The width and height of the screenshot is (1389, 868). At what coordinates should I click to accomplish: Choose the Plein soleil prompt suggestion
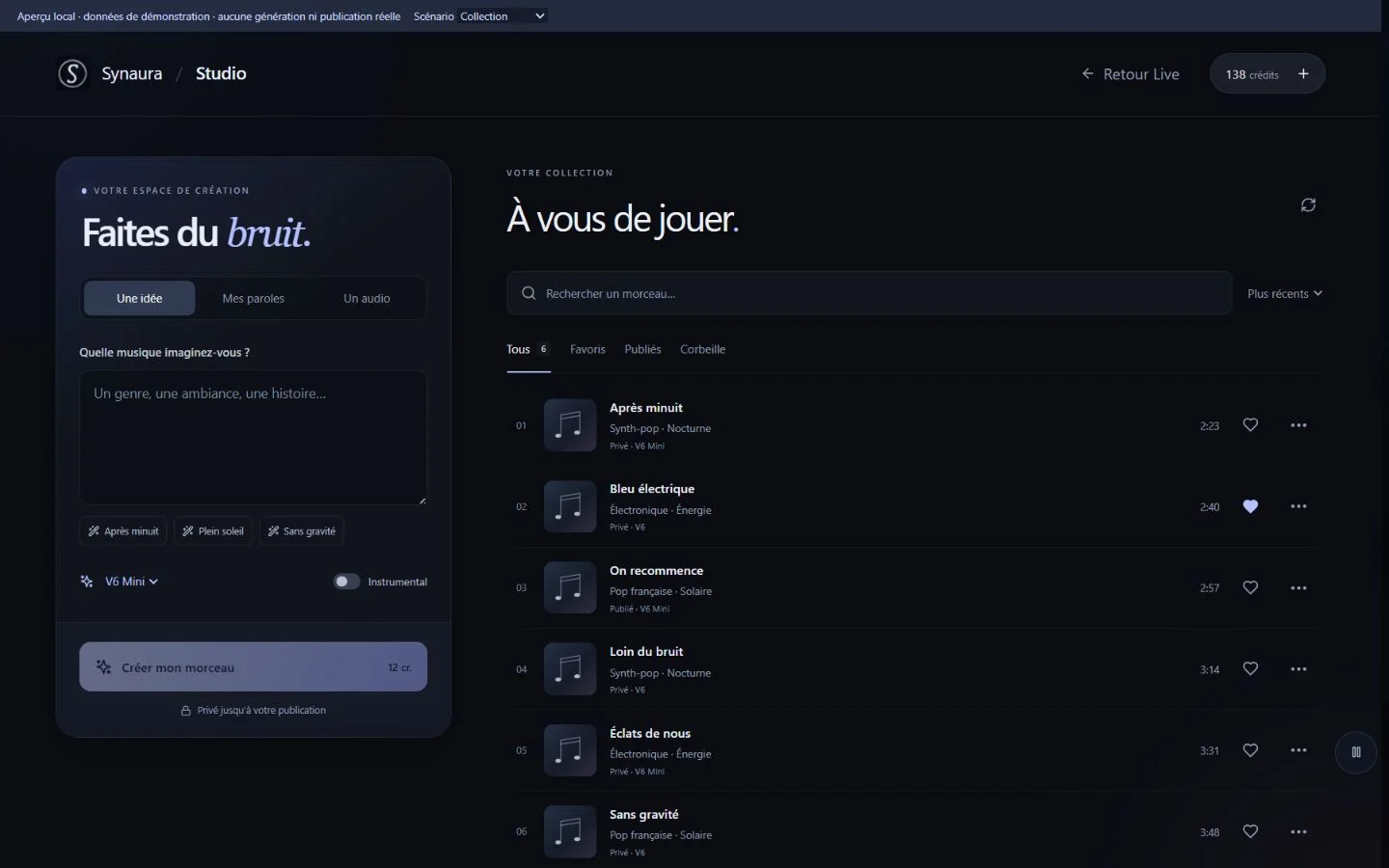213,531
